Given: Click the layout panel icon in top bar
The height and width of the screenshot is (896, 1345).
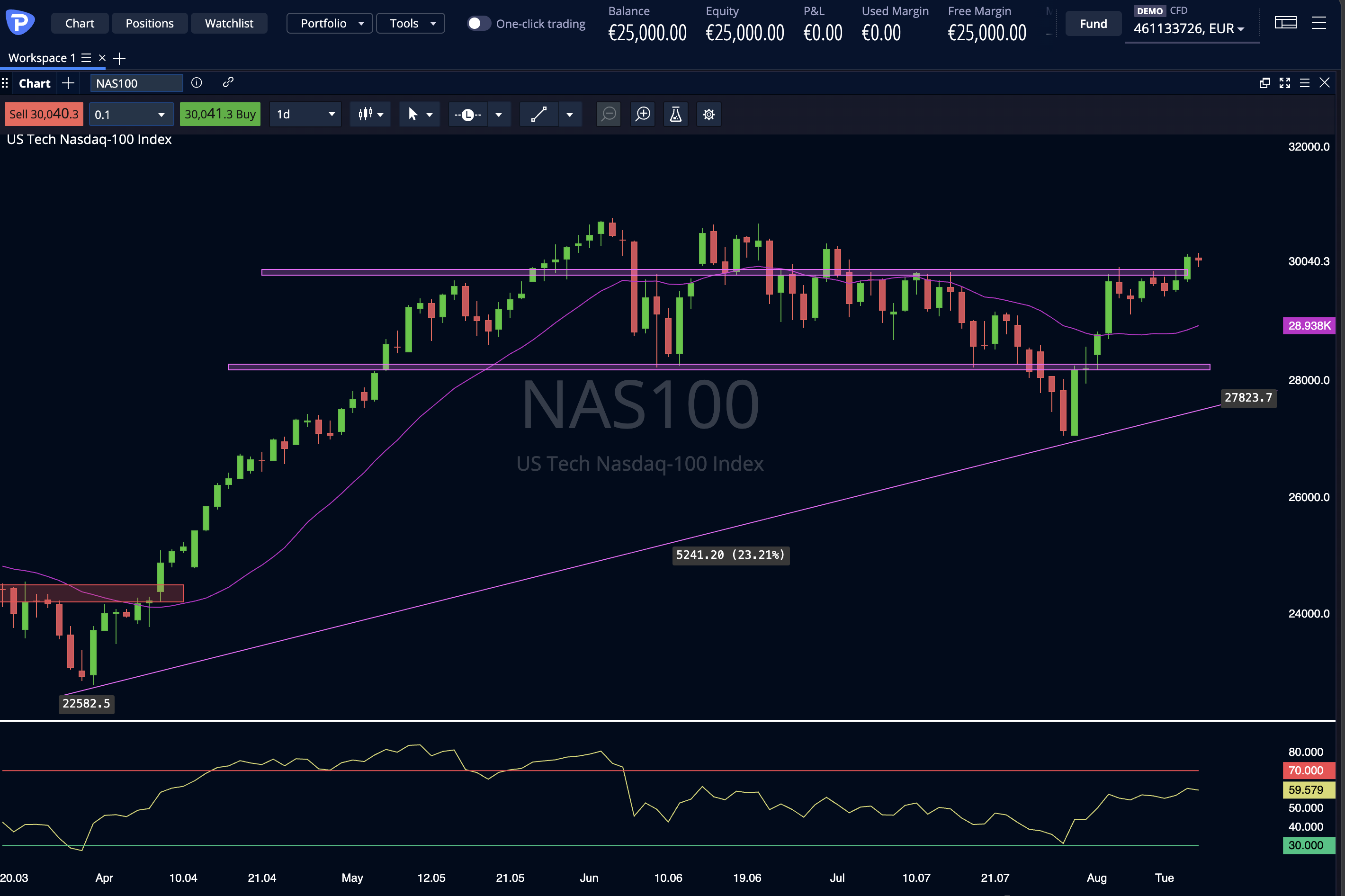Looking at the screenshot, I should [1286, 23].
